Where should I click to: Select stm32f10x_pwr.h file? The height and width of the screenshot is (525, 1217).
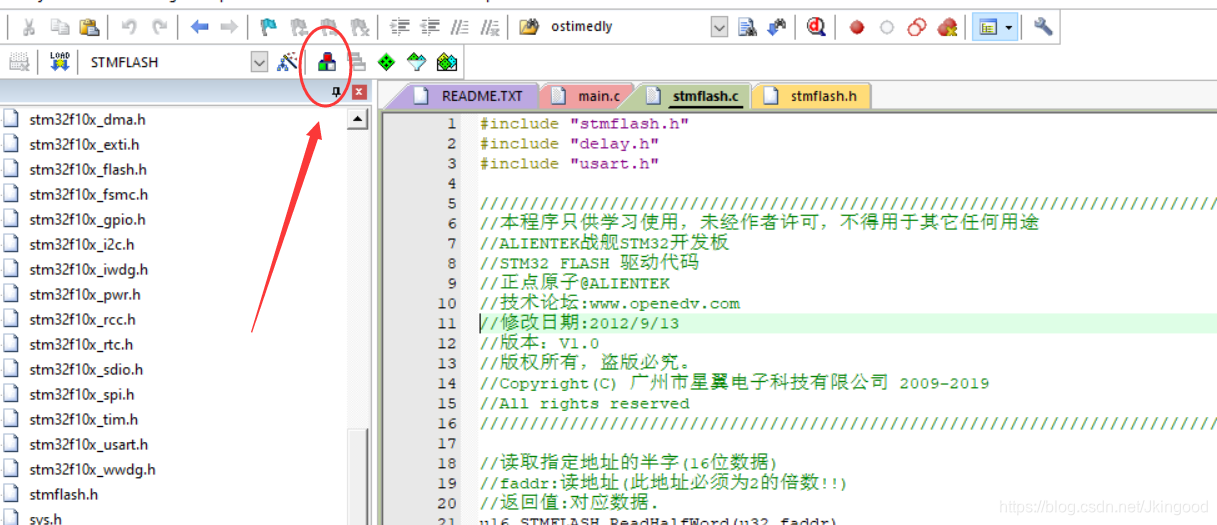[x=85, y=294]
